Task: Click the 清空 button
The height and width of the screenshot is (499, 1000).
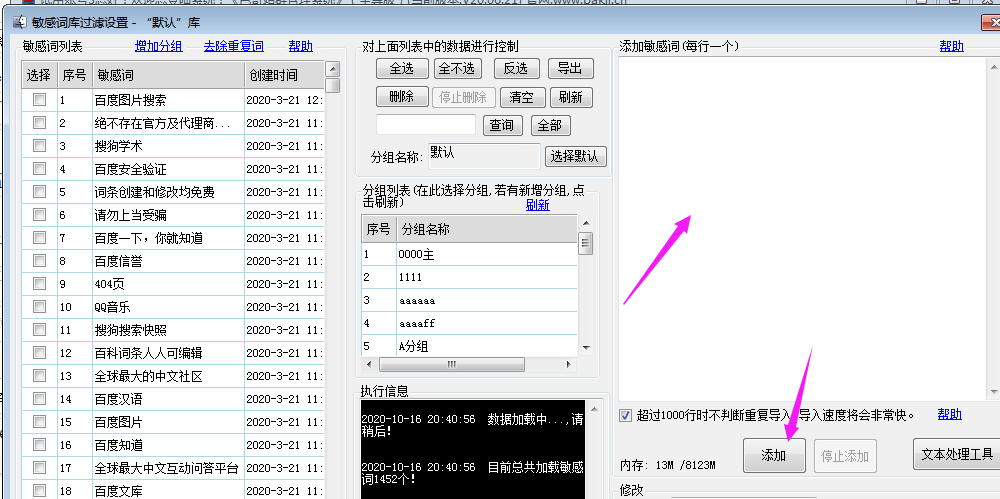Action: pos(522,97)
